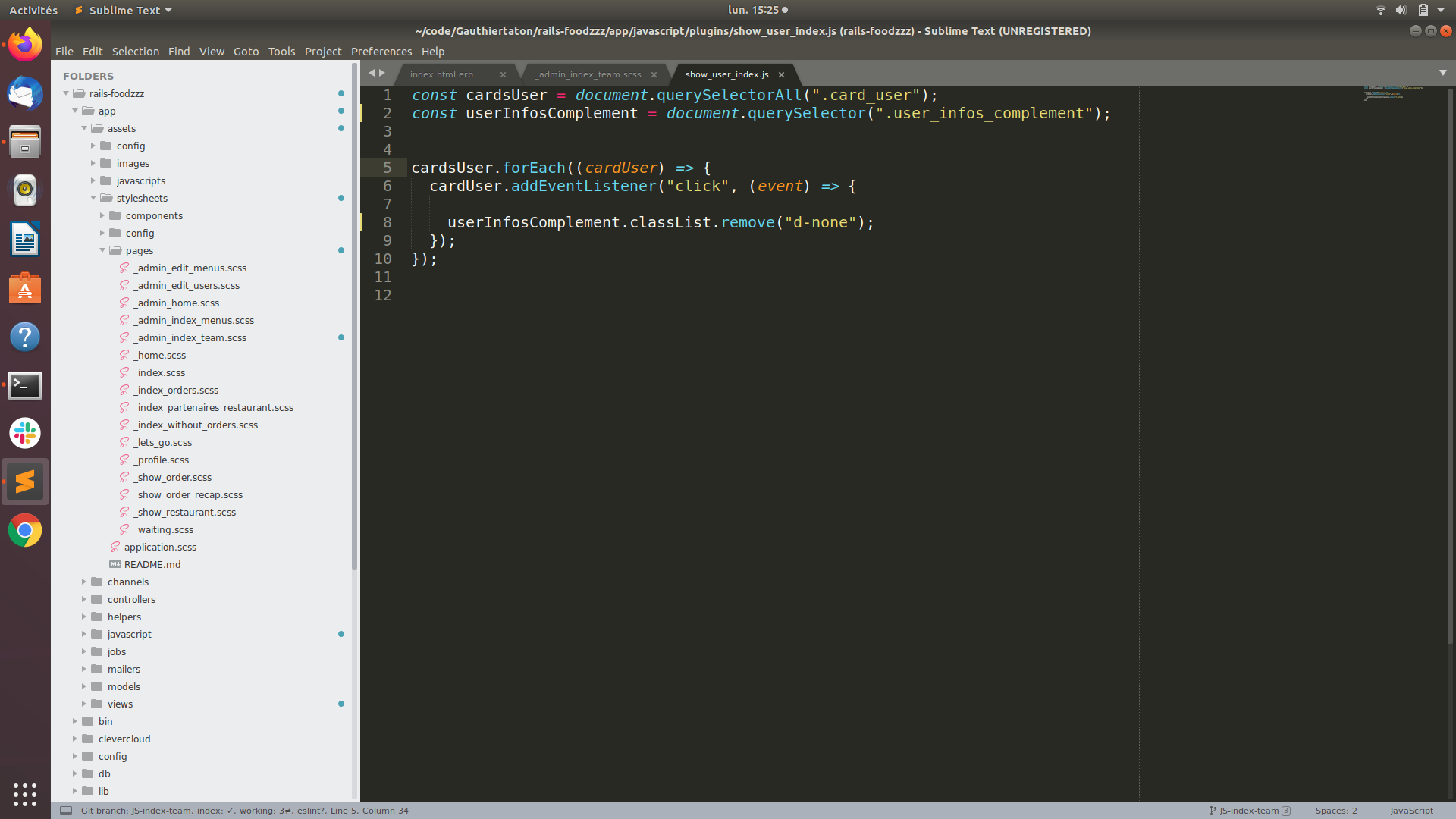Click the sidebar vertical scrollbar
The image size is (1456, 819).
[354, 315]
